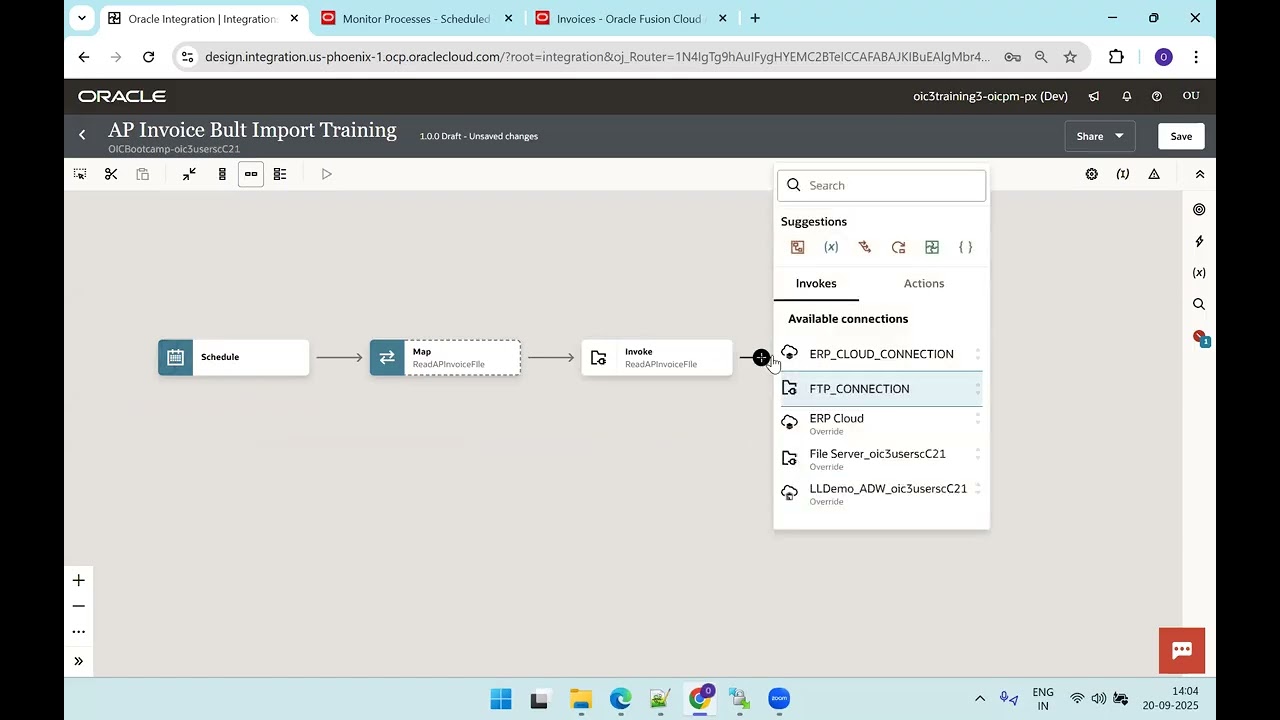
Task: Open the (I) identifiers toolbar icon
Action: [x=1123, y=174]
